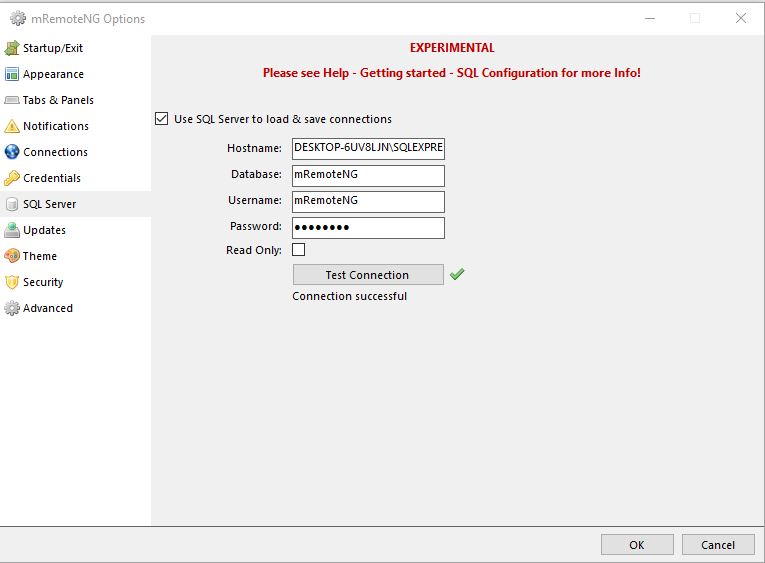765x563 pixels.
Task: Click the Tabs & Panels icon
Action: [12, 100]
